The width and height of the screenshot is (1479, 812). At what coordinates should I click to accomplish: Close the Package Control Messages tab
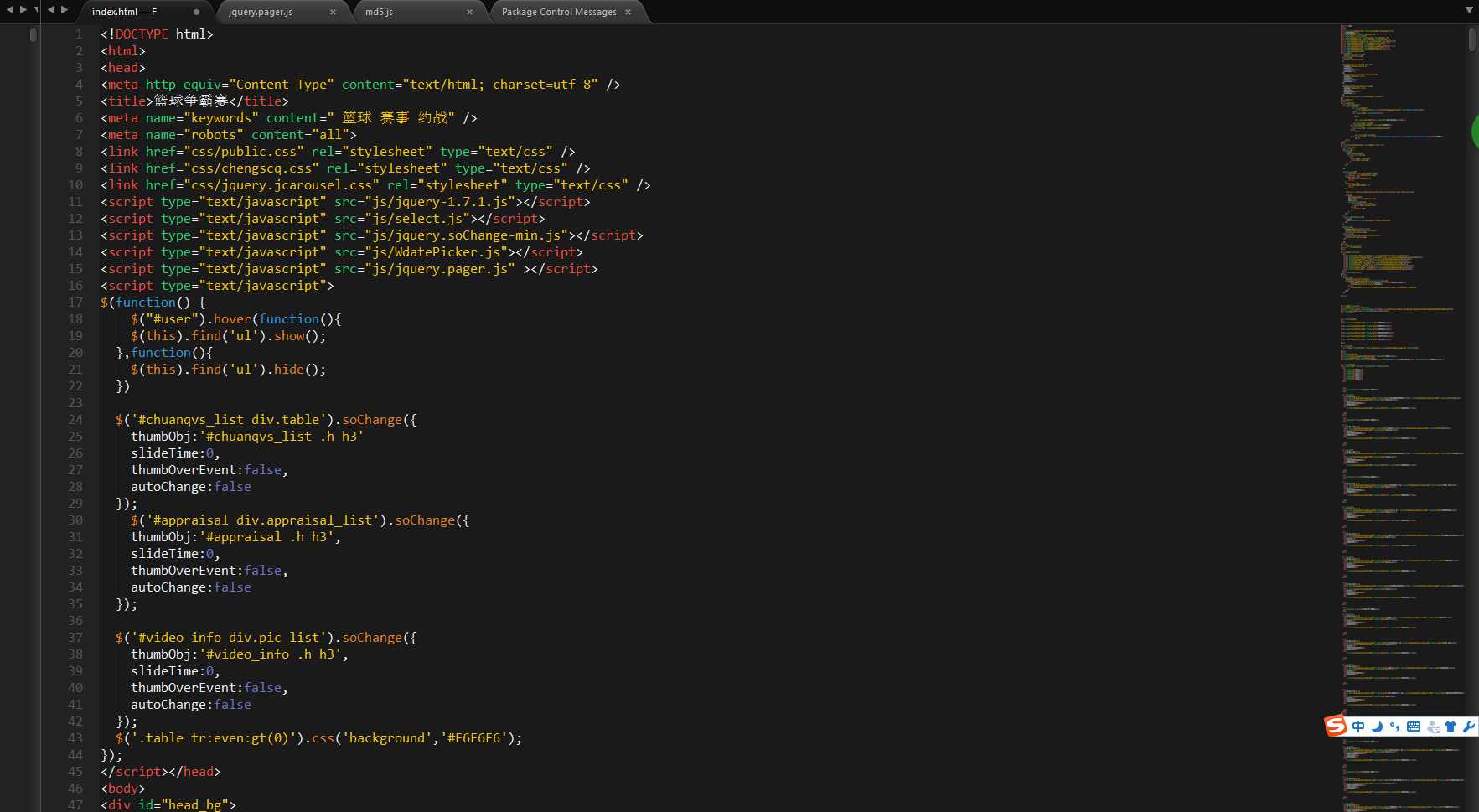point(628,12)
